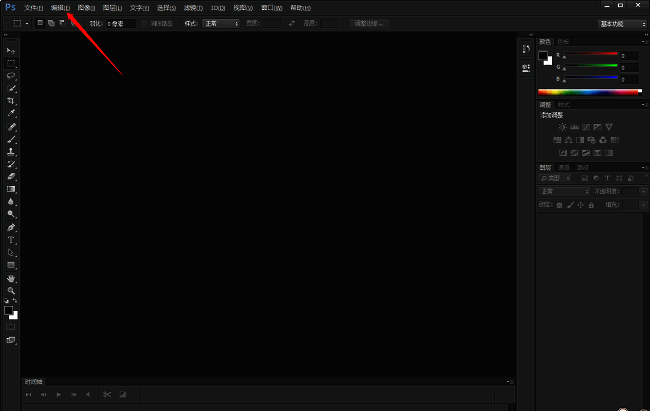650x411 pixels.
Task: Click the feather 羽化 input field
Action: [x=121, y=22]
